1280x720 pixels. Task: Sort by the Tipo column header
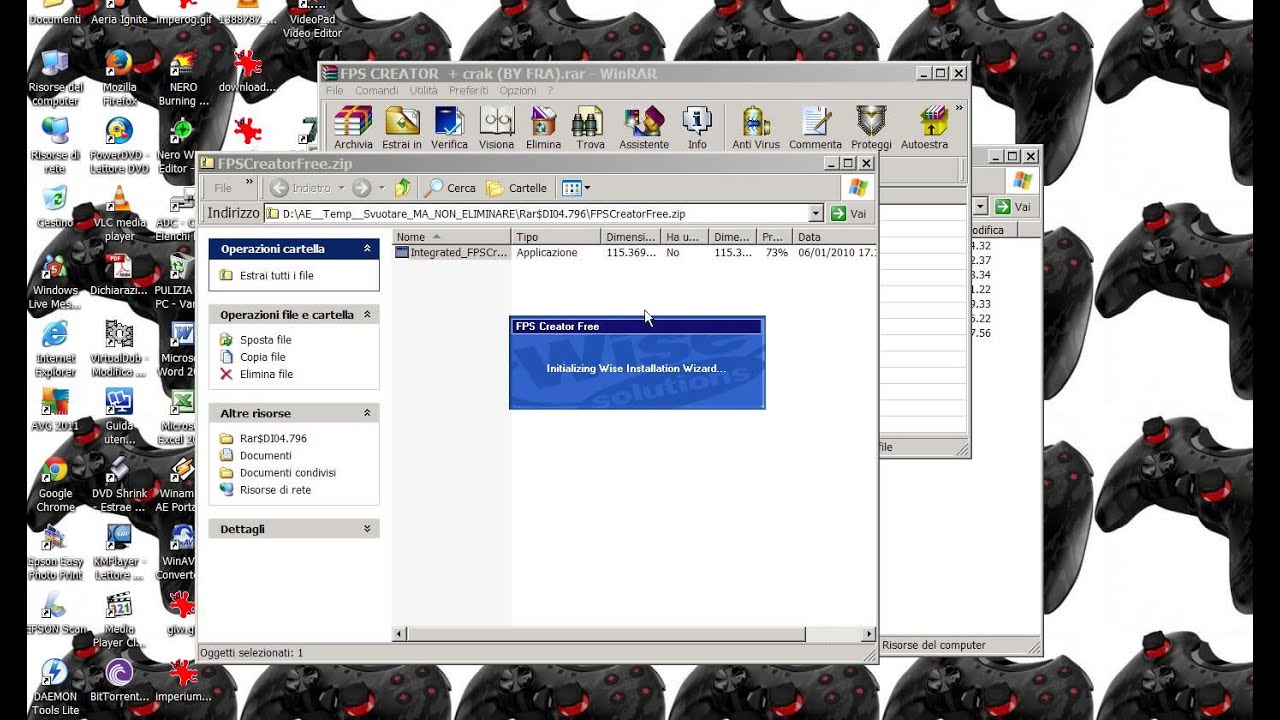tap(555, 237)
